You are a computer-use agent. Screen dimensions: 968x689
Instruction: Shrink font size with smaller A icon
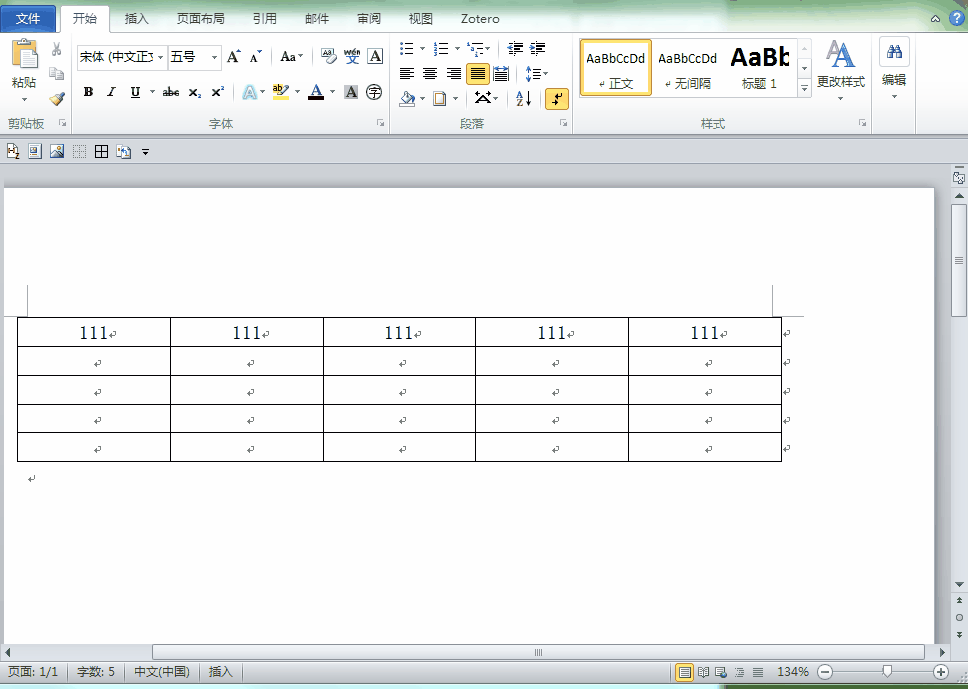256,57
